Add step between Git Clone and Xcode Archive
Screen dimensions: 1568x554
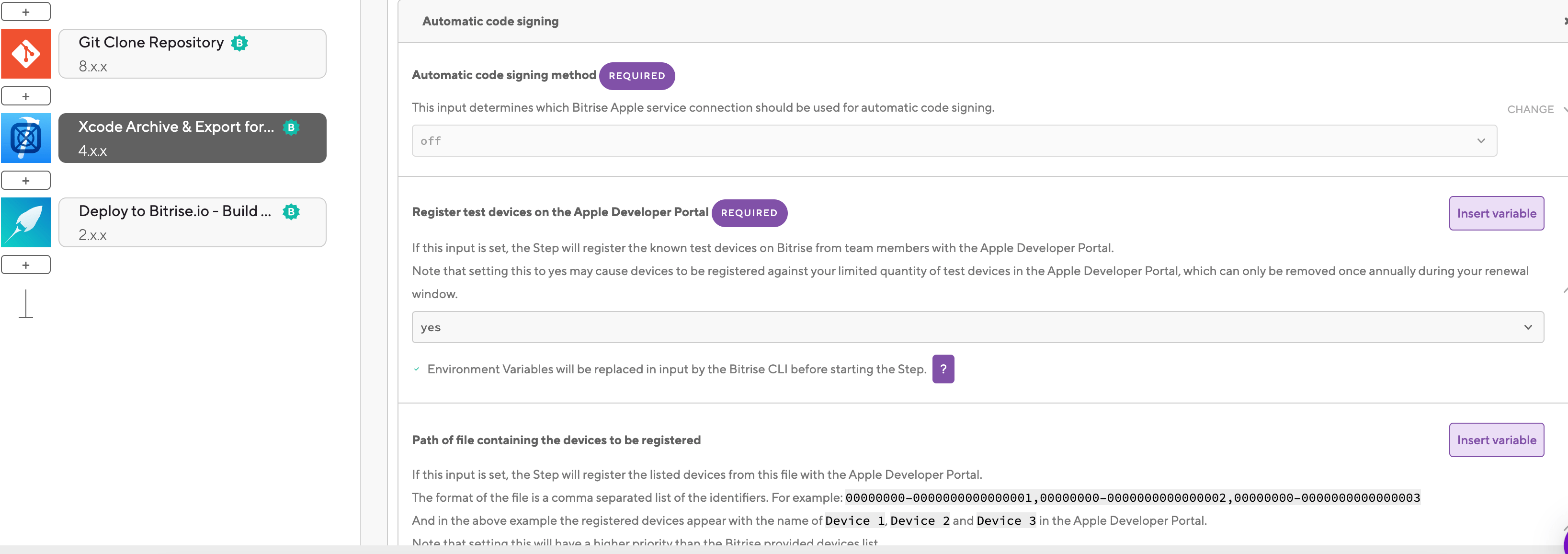pos(25,96)
